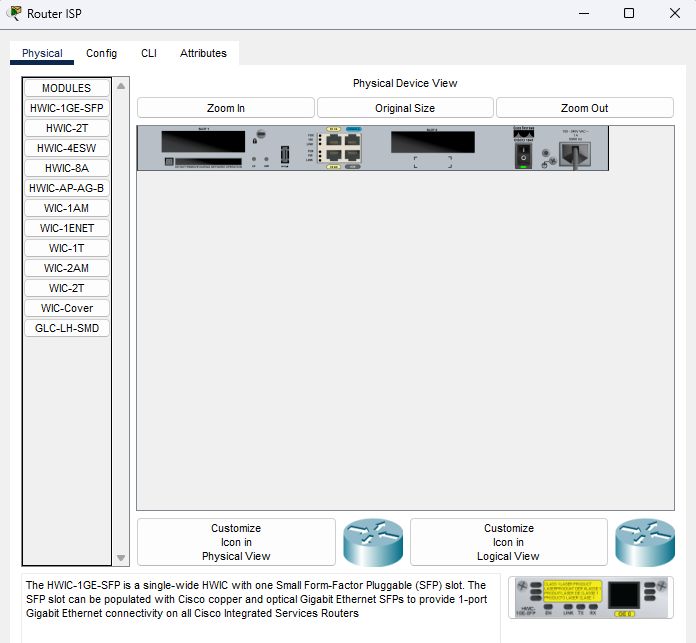Screen dimensions: 696x643
Task: Click the module list scroll down arrow
Action: click(x=121, y=558)
